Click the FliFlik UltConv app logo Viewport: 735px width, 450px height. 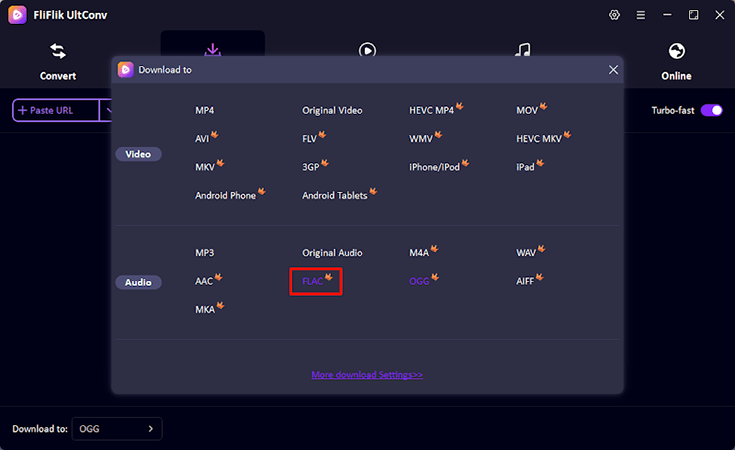[x=17, y=15]
